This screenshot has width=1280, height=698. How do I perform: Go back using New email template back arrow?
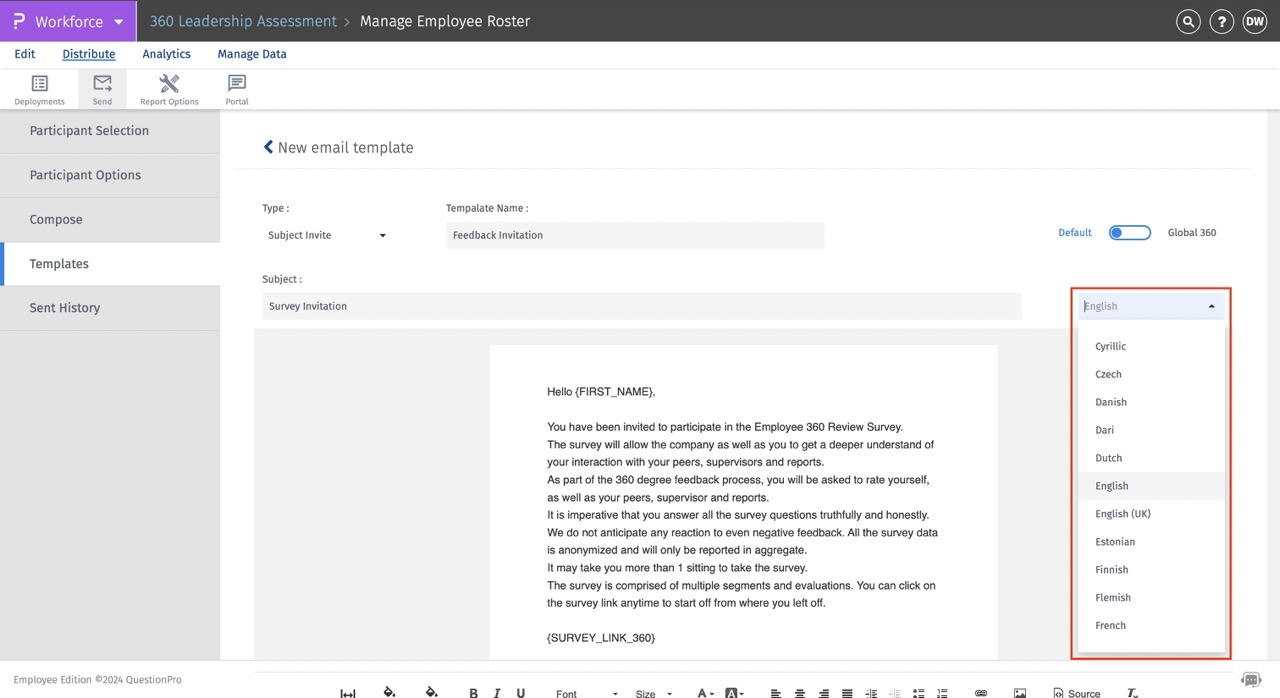pyautogui.click(x=268, y=146)
